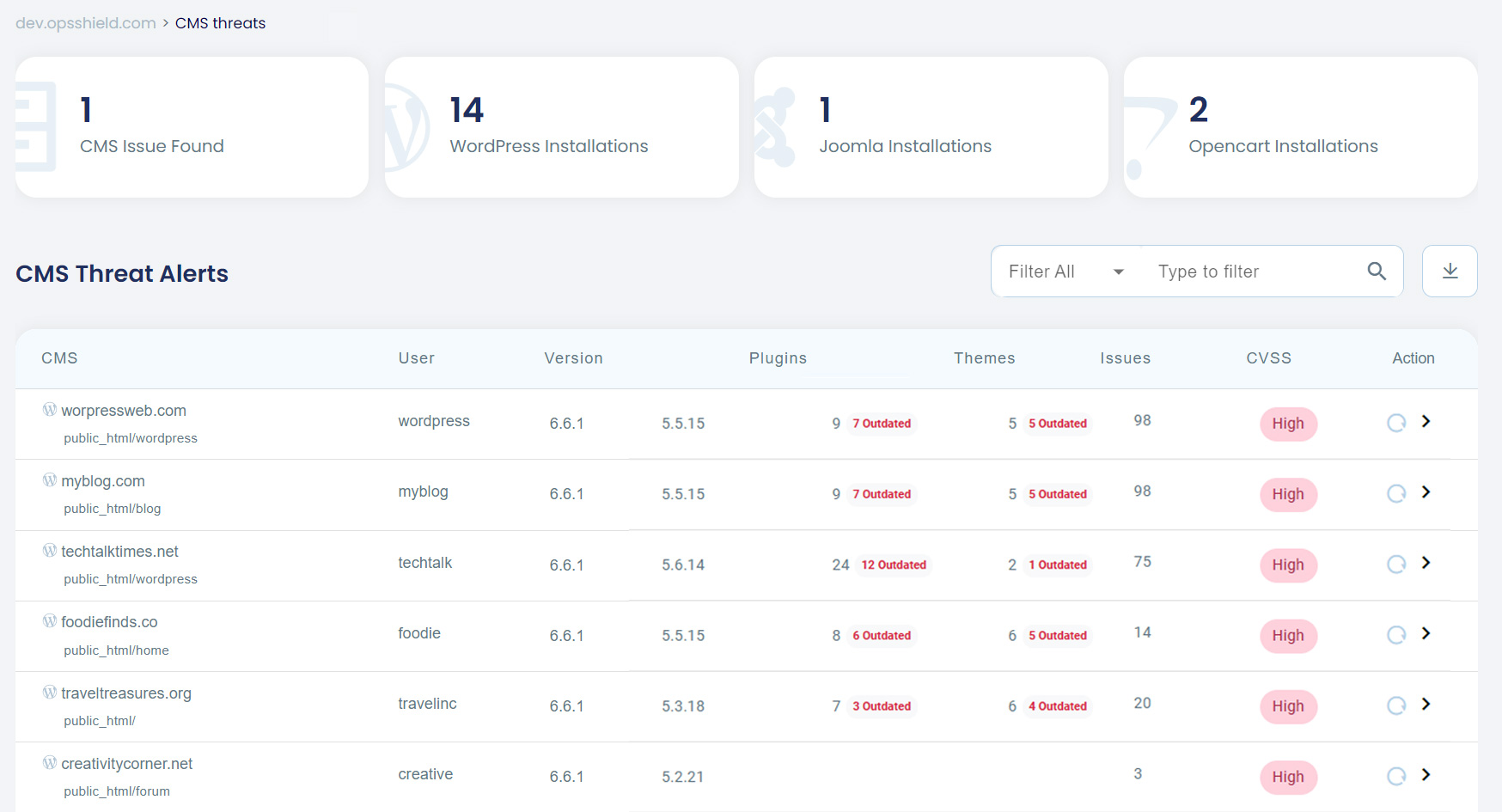1502x812 pixels.
Task: Click the 12 Outdated plugins tag
Action: 894,565
